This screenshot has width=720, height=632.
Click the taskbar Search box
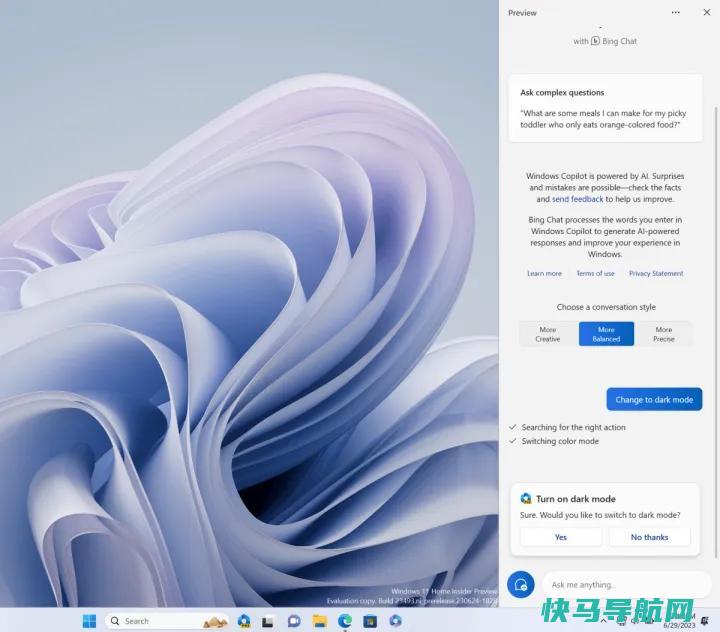pos(167,621)
